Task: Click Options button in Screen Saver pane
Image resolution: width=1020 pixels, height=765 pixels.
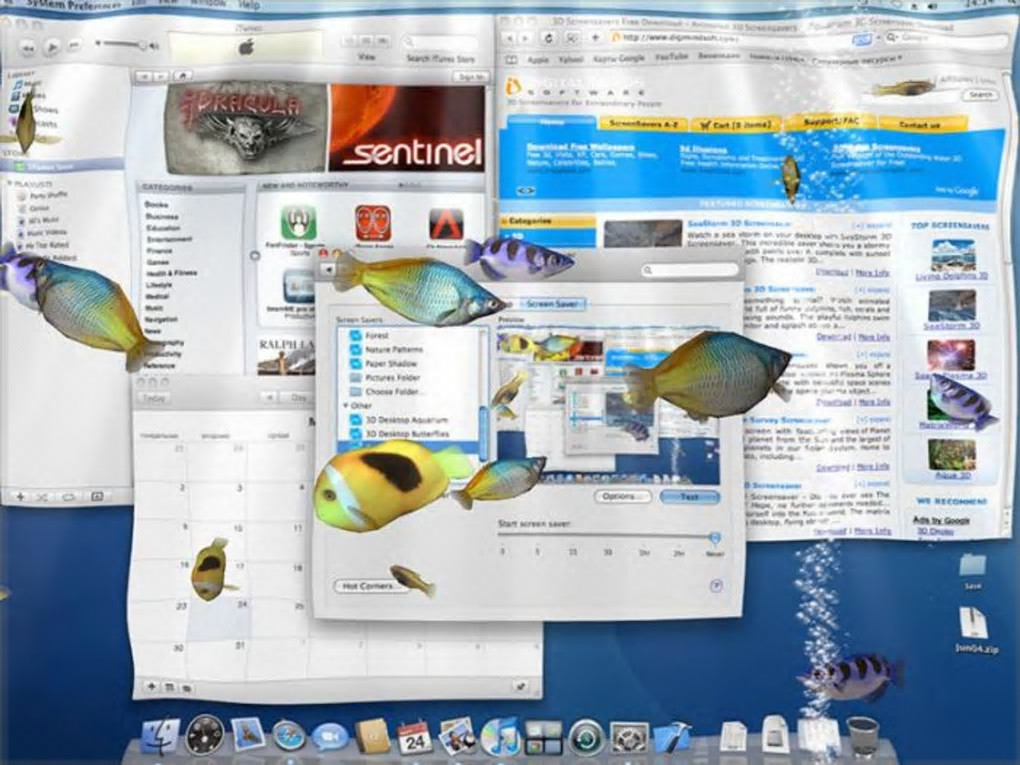Action: coord(623,496)
